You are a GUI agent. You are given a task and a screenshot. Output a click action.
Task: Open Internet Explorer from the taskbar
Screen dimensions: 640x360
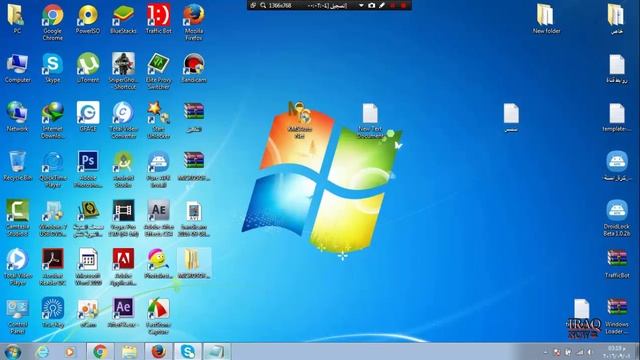(x=42, y=351)
